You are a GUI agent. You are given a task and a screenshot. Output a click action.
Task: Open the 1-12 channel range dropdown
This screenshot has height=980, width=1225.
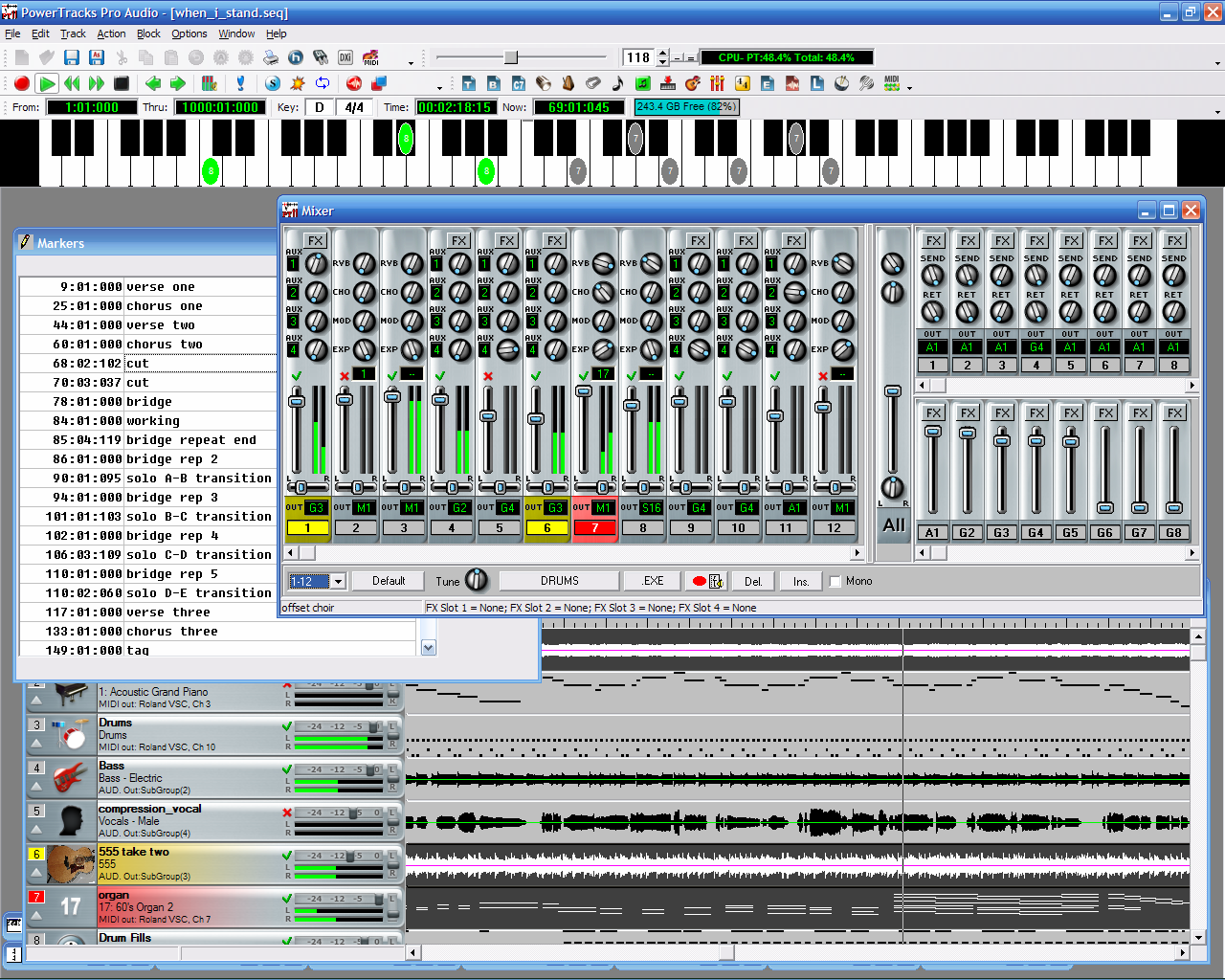[338, 581]
